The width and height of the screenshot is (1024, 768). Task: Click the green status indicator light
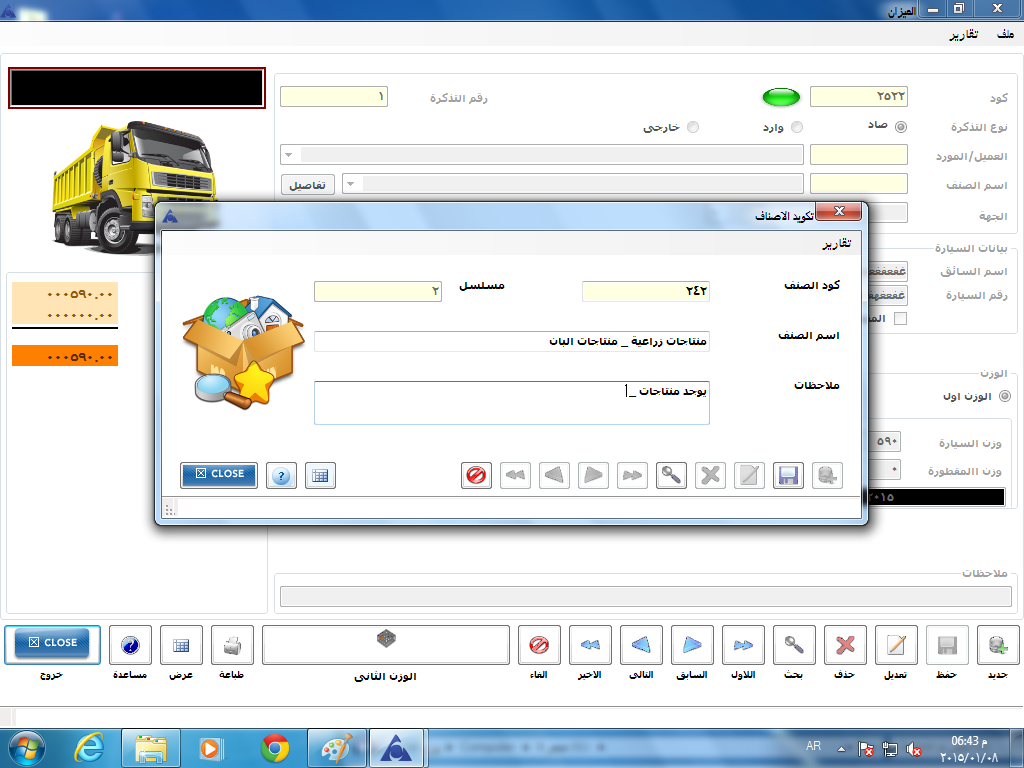(x=781, y=97)
